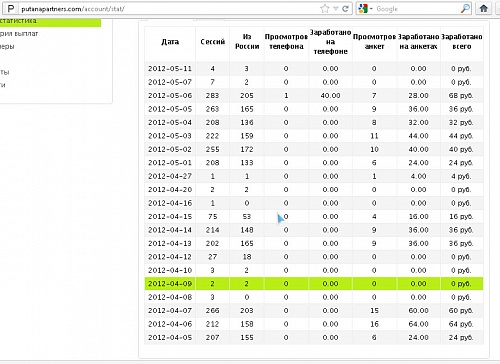500x364 pixels.
Task: Select date cell 2012-05-05
Action: [x=170, y=109]
